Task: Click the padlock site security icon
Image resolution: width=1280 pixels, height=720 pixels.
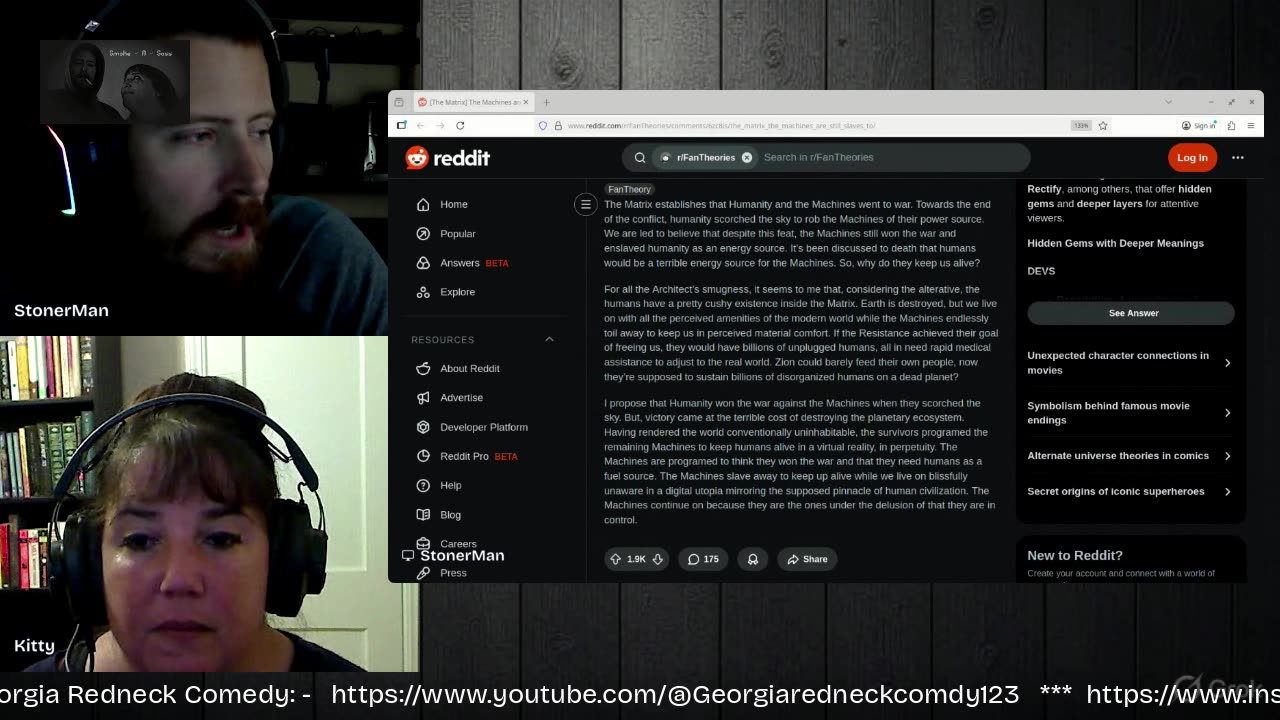Action: 558,125
